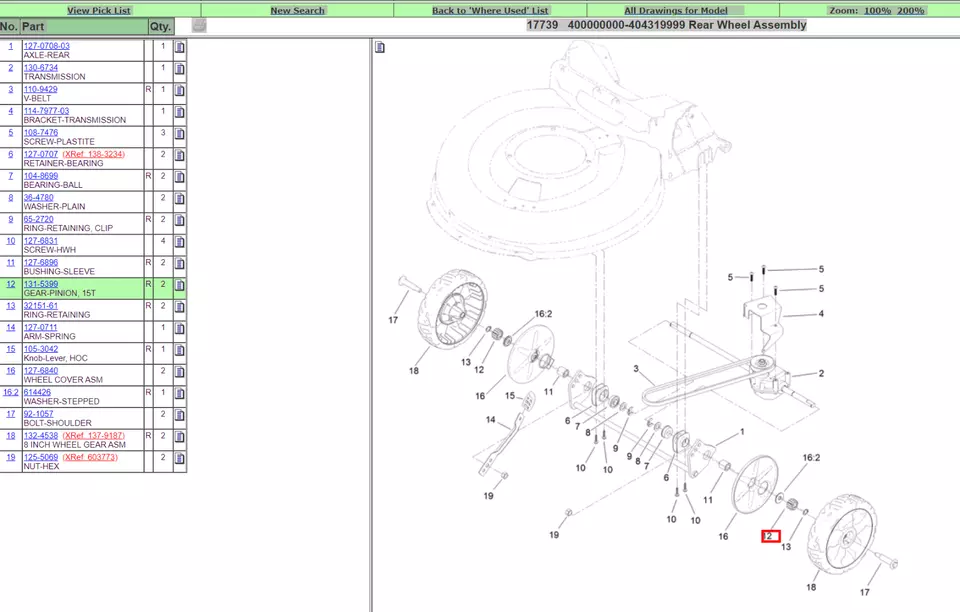Screen dimensions: 960x612
Task: Open XRef 603773 beside NUT-HEX
Action: (88, 456)
